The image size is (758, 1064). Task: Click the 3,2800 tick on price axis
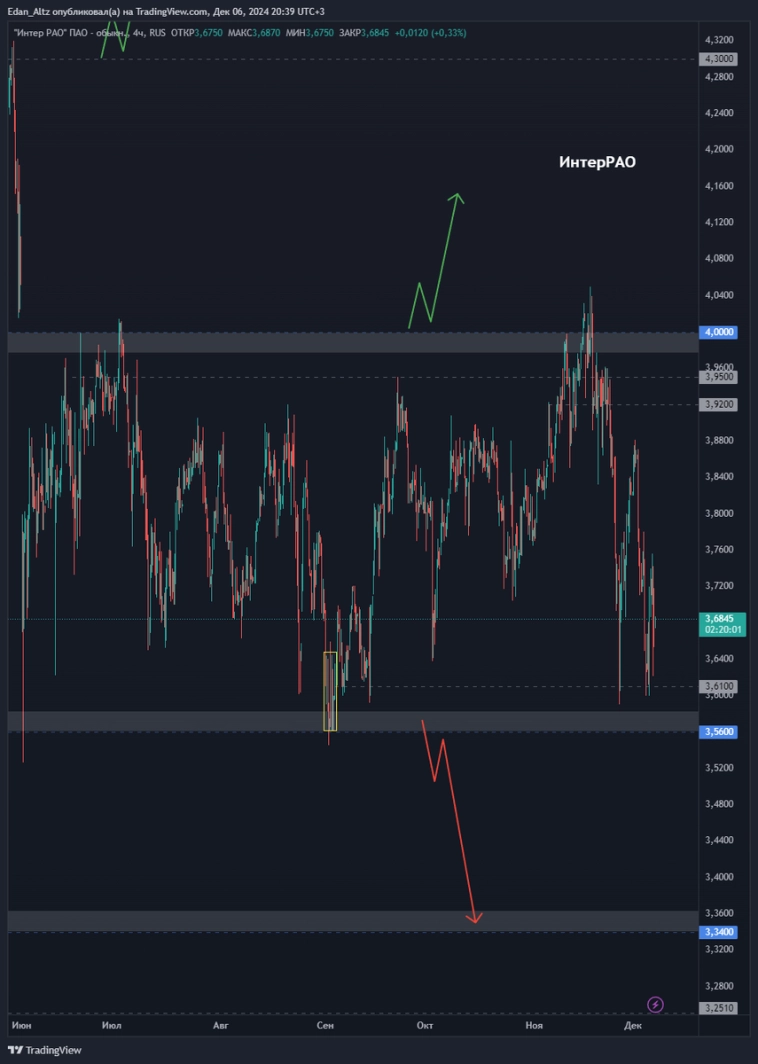coord(719,985)
